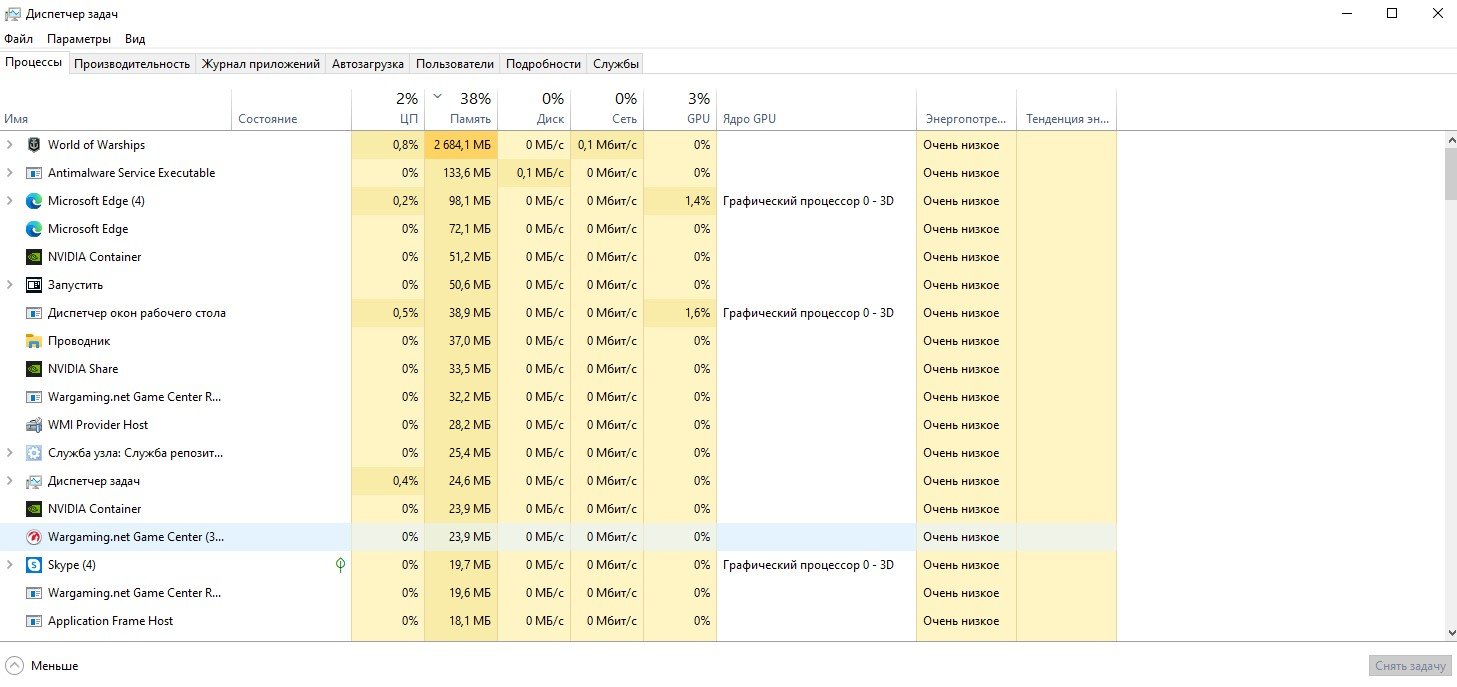Click the WMI Provider Host icon

[33, 425]
